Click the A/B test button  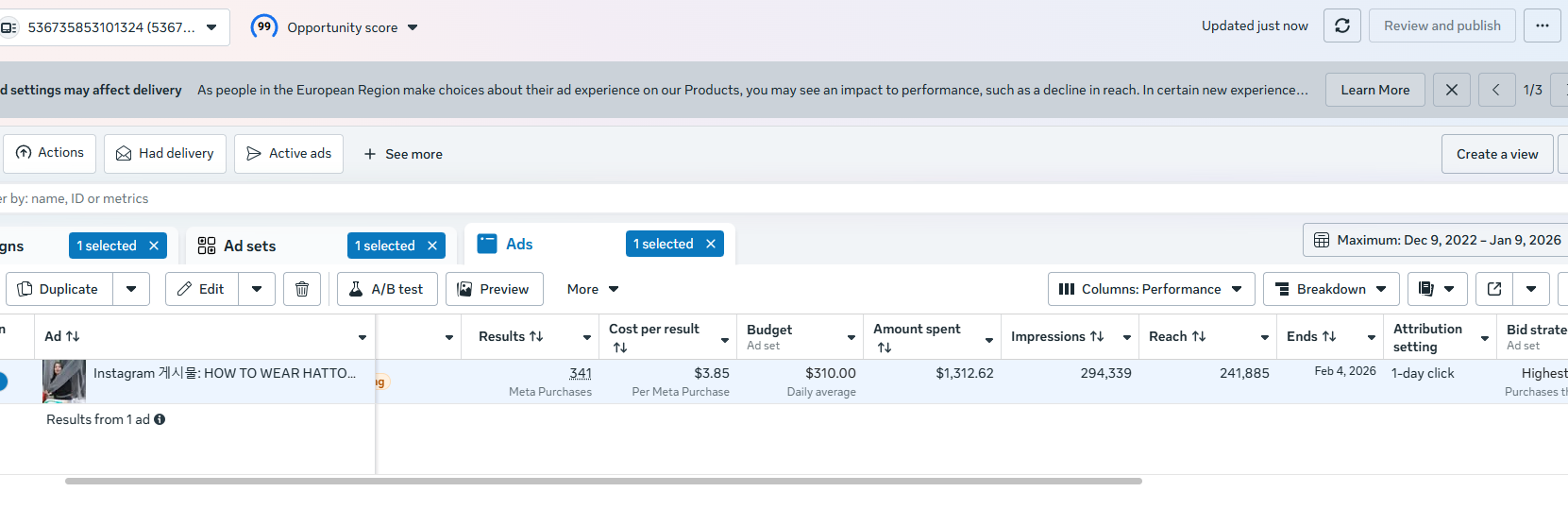(387, 289)
